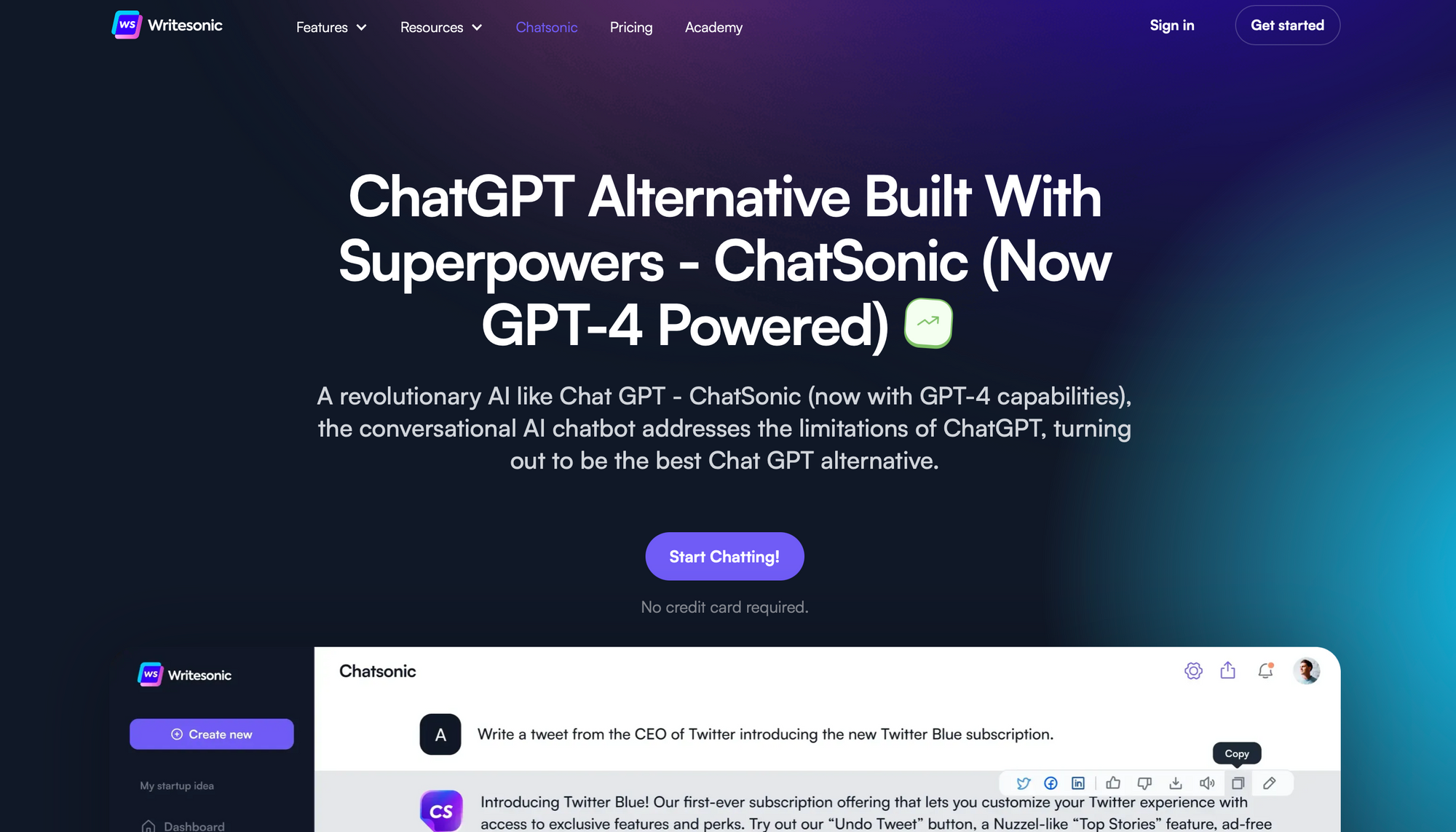
Task: Click the Start Chatting! button
Action: tap(724, 557)
